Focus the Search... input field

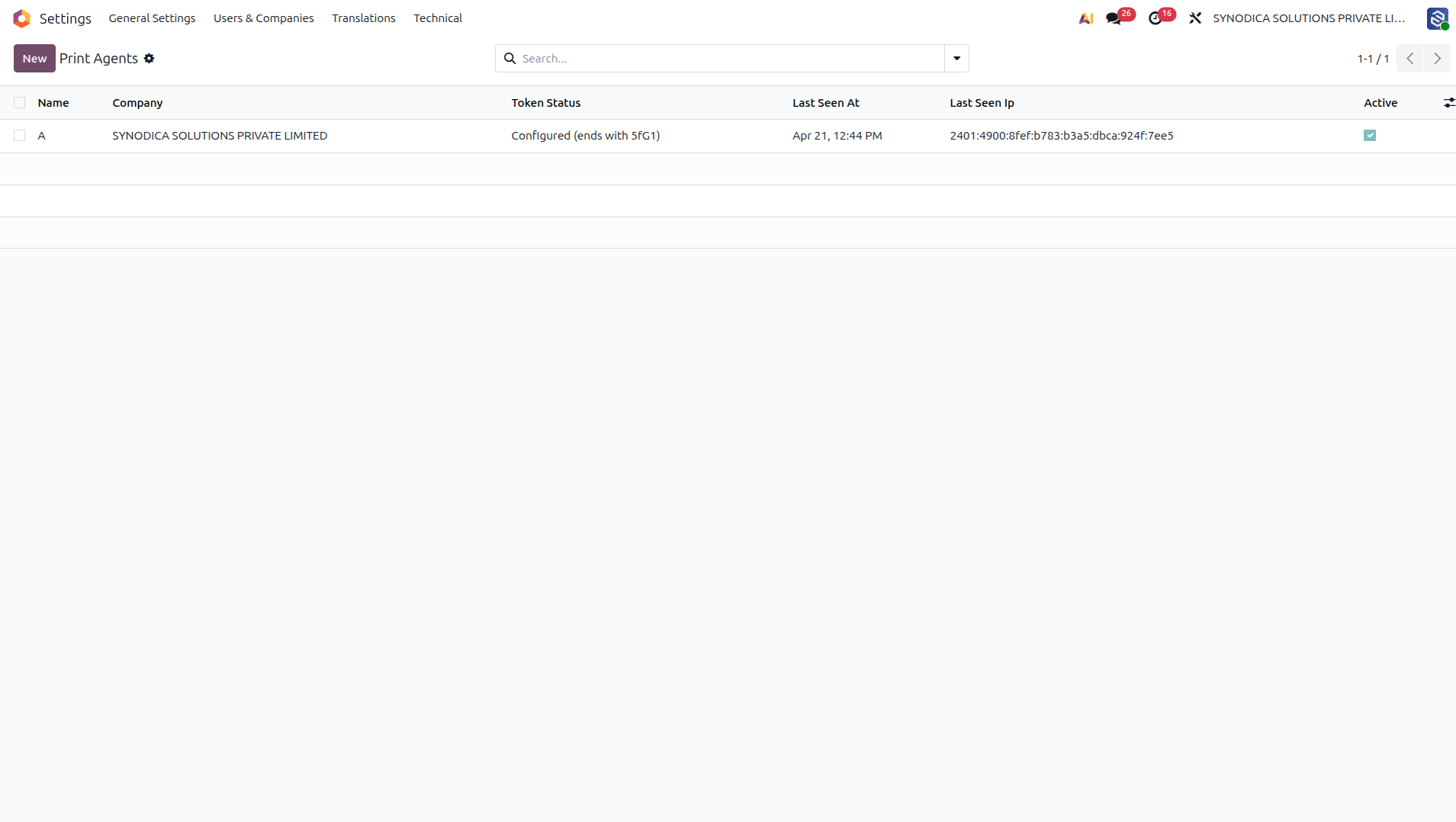(732, 59)
